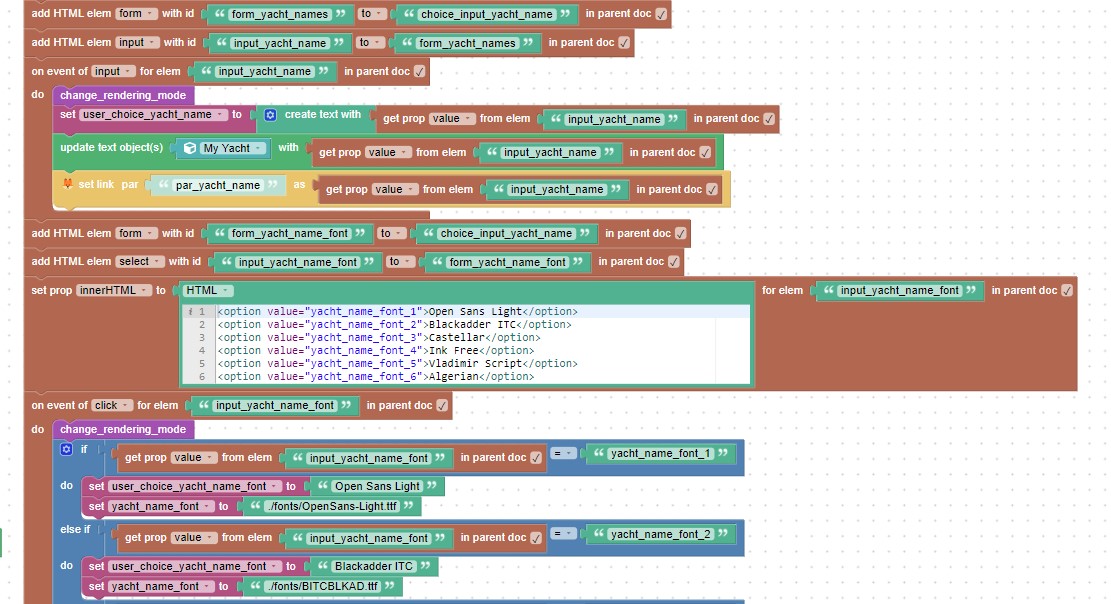This screenshot has width=1111, height=604.
Task: Open 'value' dropdown in set link par row
Action: [x=395, y=189]
